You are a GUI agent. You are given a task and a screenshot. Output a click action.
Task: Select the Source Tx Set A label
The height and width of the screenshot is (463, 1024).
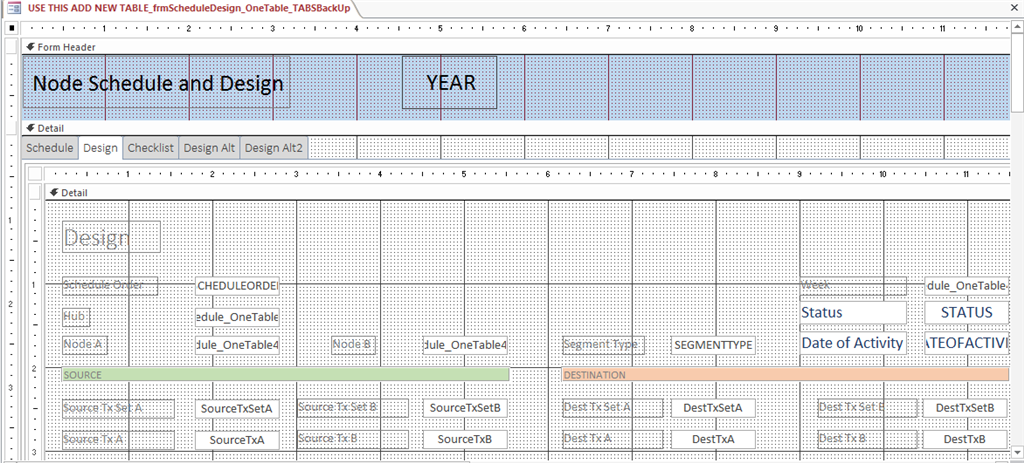click(x=118, y=408)
